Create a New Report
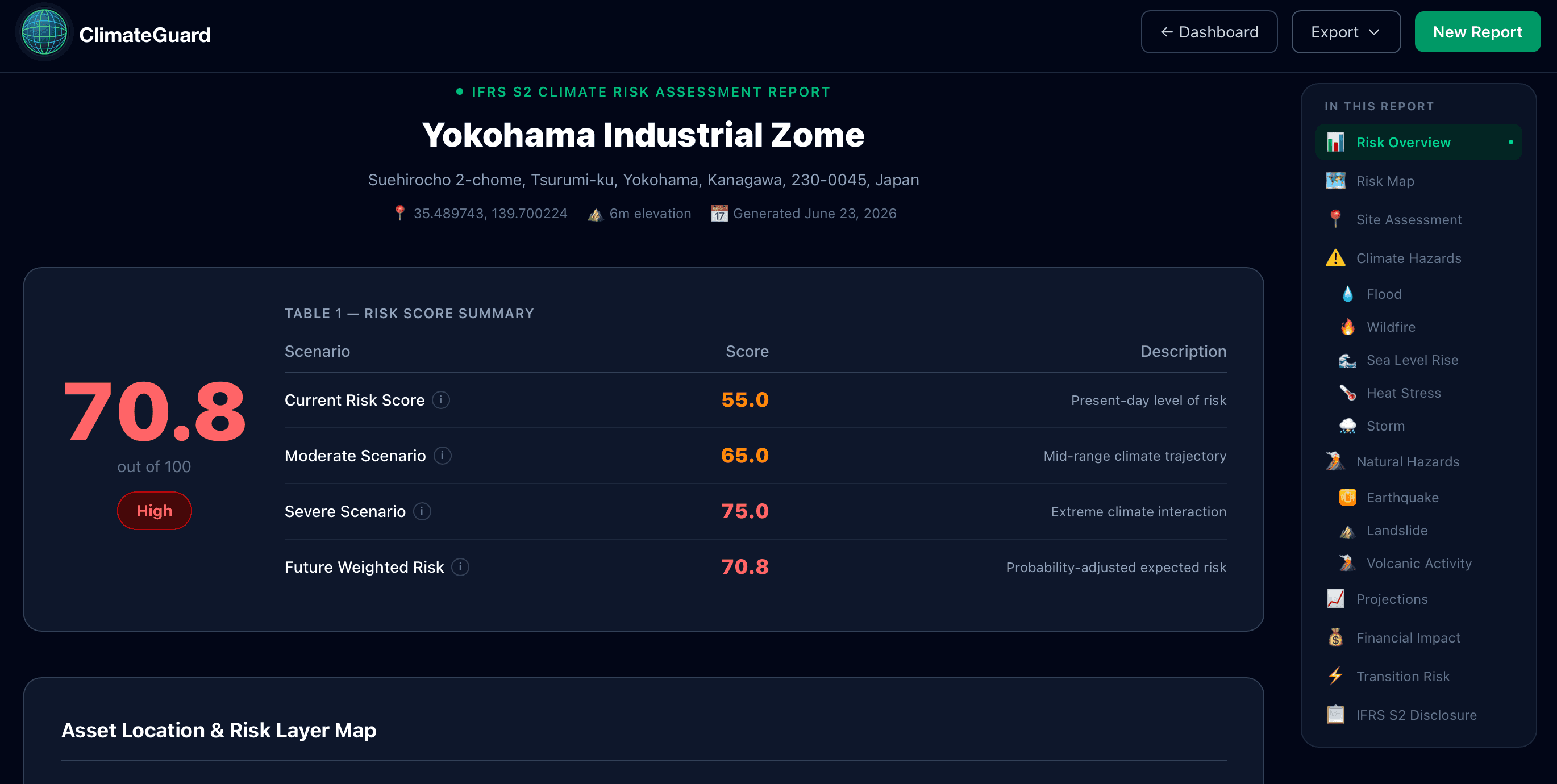1557x784 pixels. [1477, 32]
